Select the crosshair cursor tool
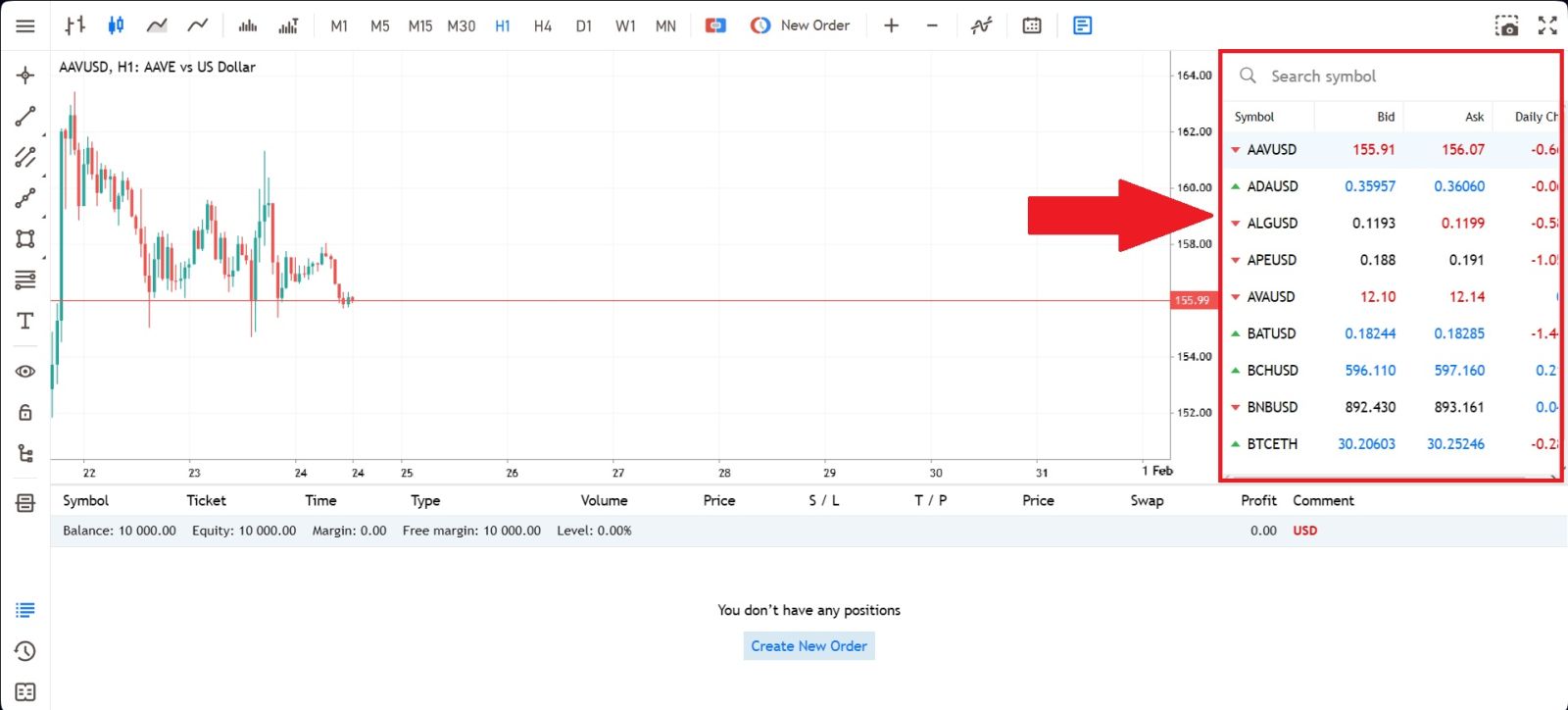1568x710 pixels. click(25, 76)
